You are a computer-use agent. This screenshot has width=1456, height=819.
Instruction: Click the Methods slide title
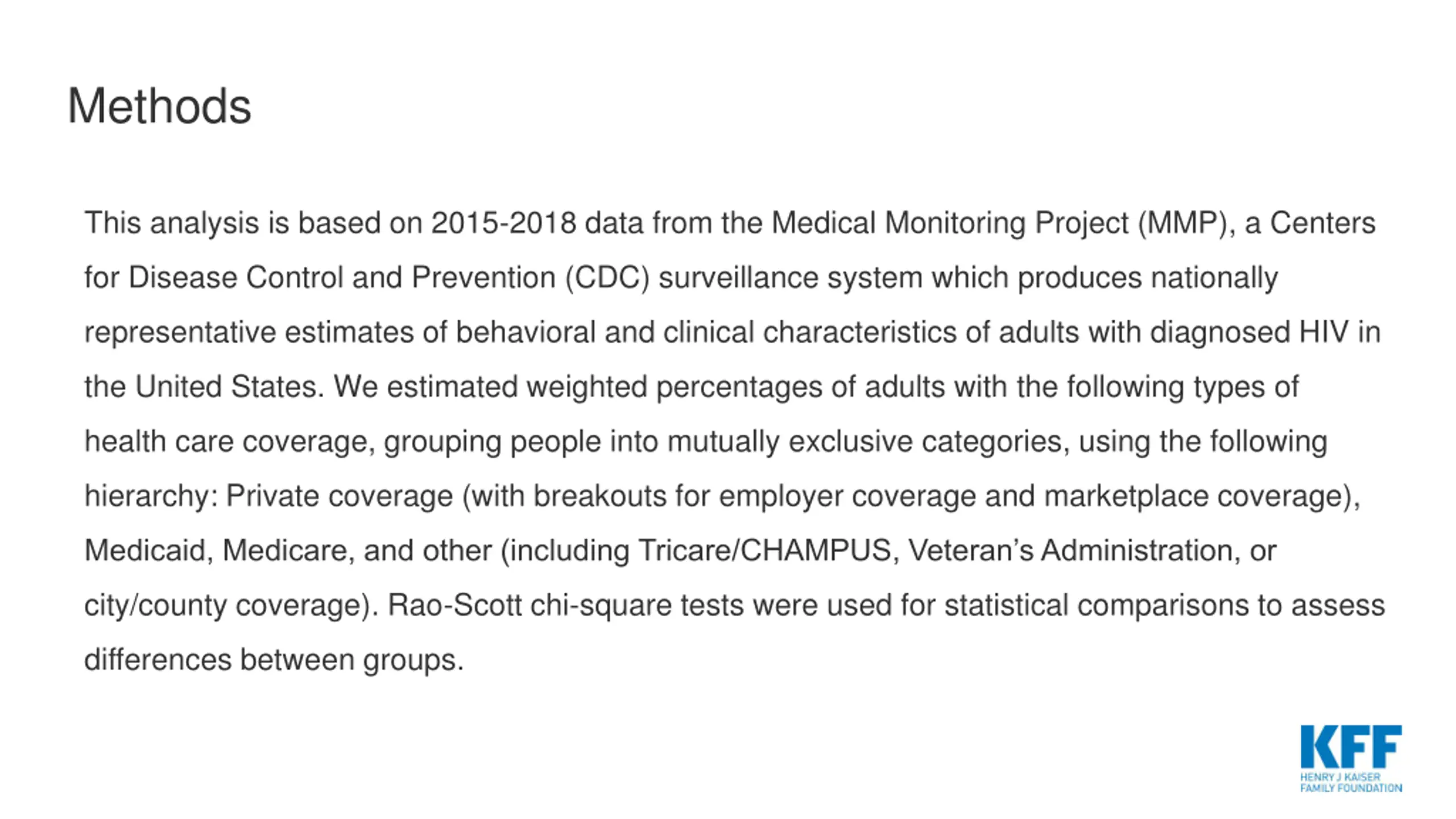[x=159, y=106]
